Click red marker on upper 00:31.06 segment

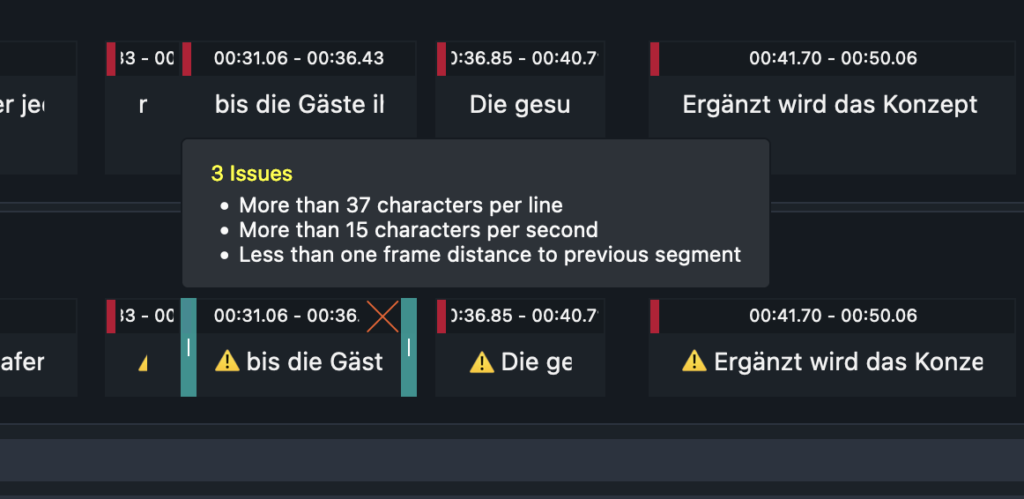(186, 59)
